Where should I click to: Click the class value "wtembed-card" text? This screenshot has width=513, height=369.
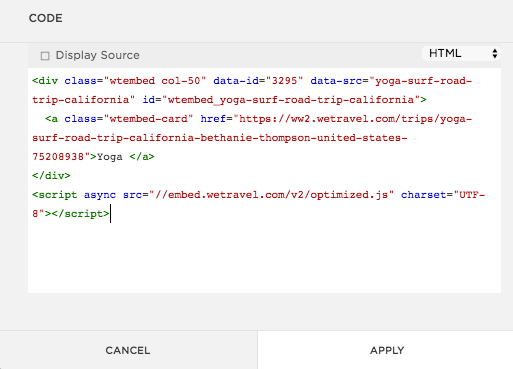click(148, 119)
